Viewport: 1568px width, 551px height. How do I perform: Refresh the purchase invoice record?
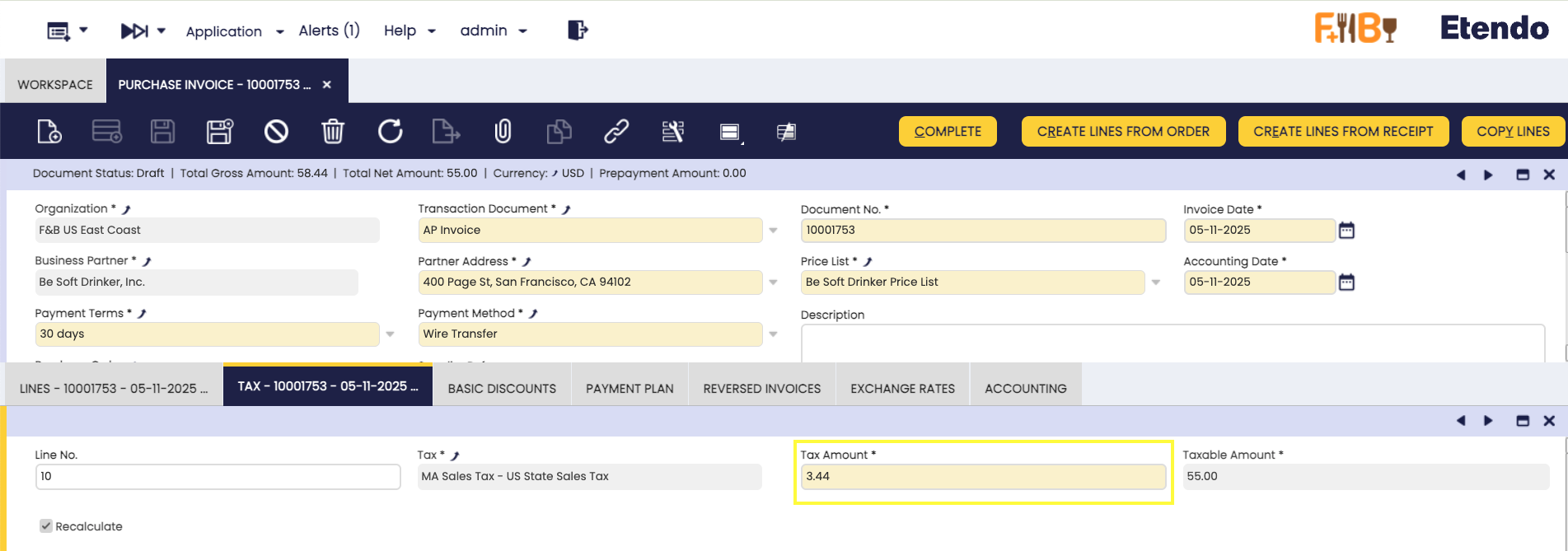coord(390,132)
